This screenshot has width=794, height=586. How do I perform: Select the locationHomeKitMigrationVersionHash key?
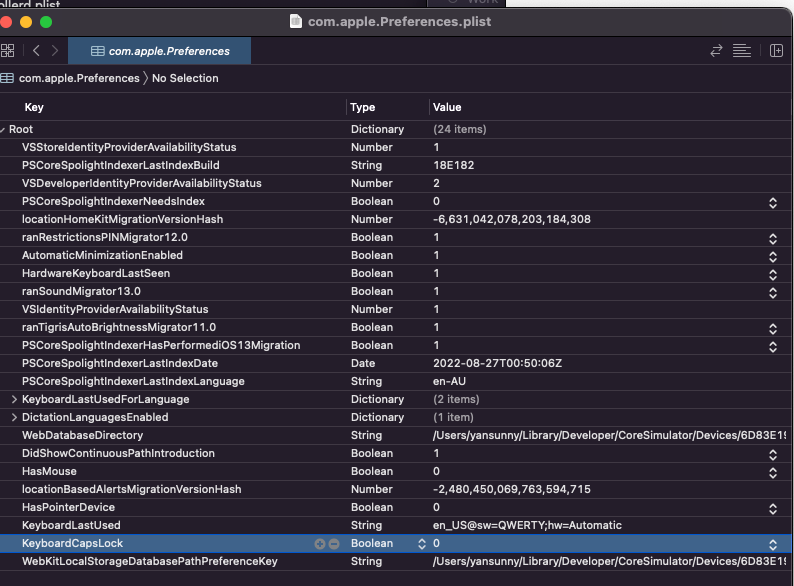tap(123, 219)
